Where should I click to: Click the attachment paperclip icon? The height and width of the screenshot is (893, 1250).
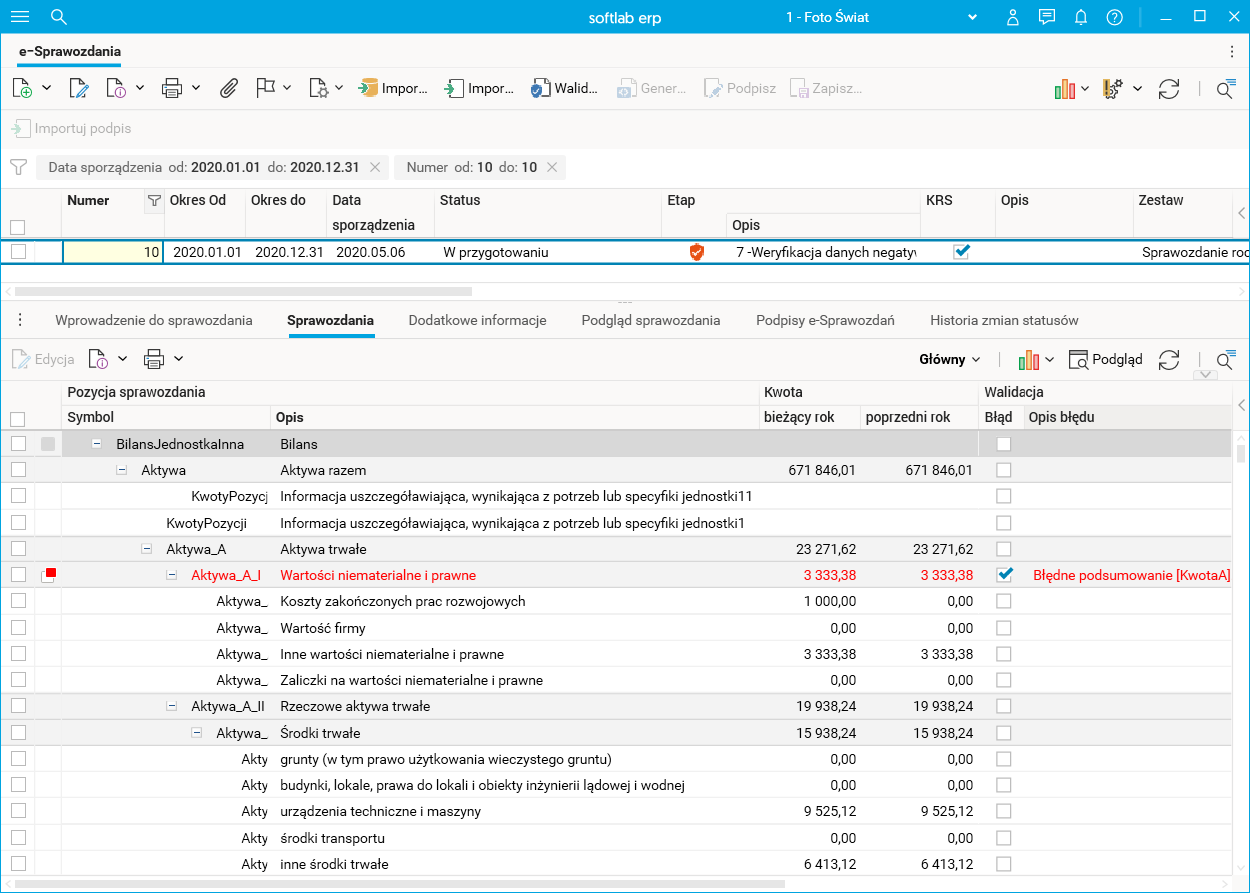229,88
